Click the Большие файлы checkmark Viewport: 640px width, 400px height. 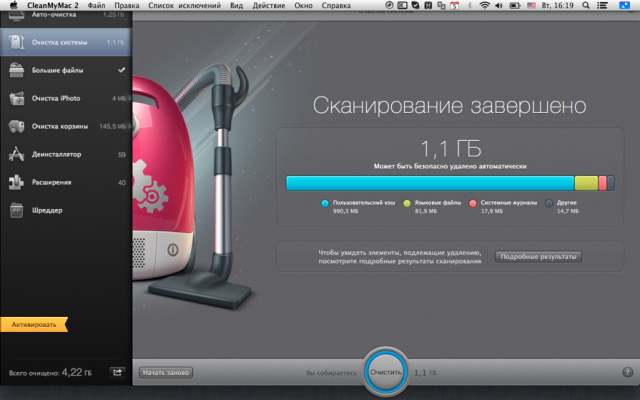pyautogui.click(x=121, y=70)
